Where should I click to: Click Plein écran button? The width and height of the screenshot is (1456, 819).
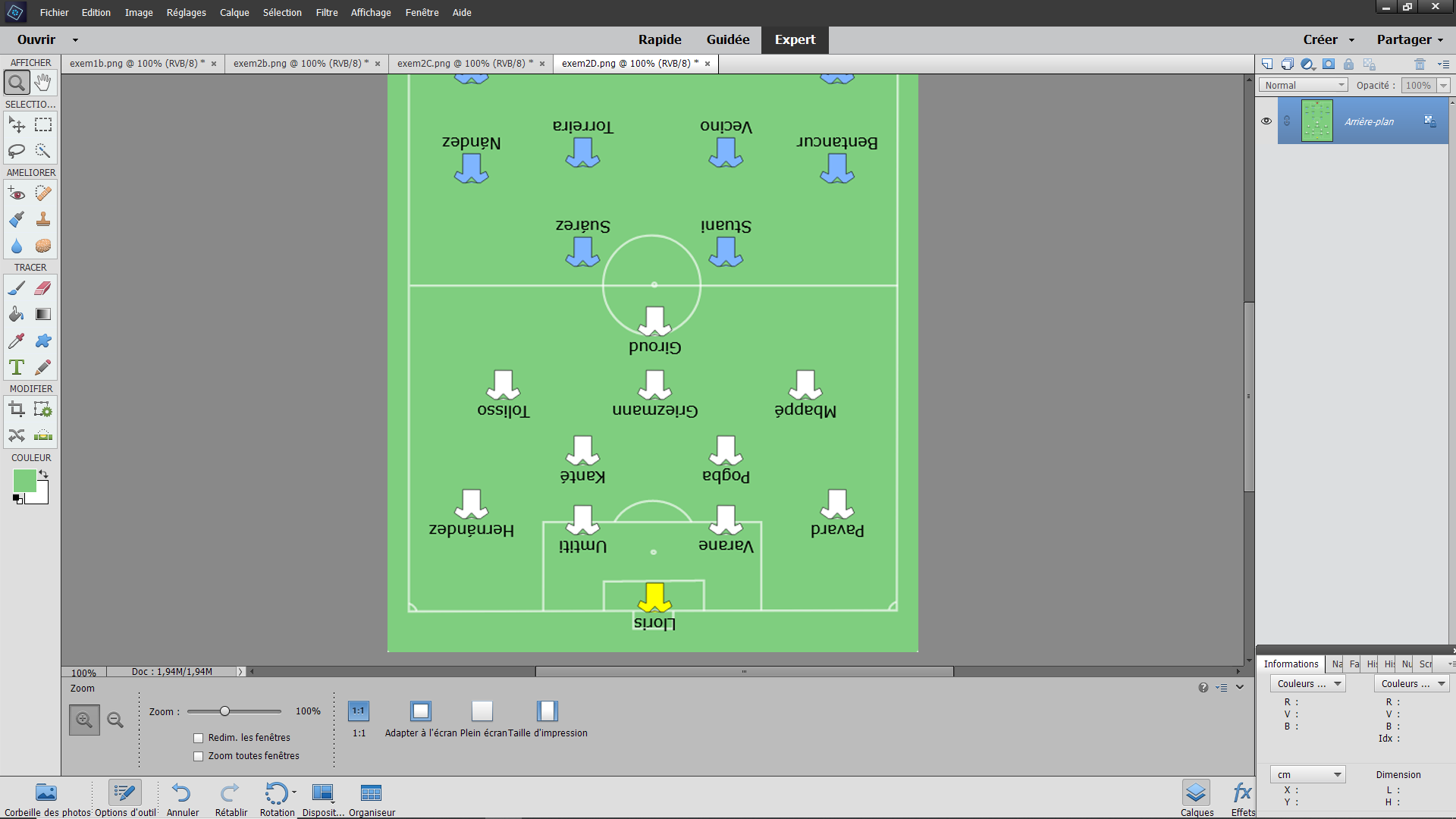(482, 711)
